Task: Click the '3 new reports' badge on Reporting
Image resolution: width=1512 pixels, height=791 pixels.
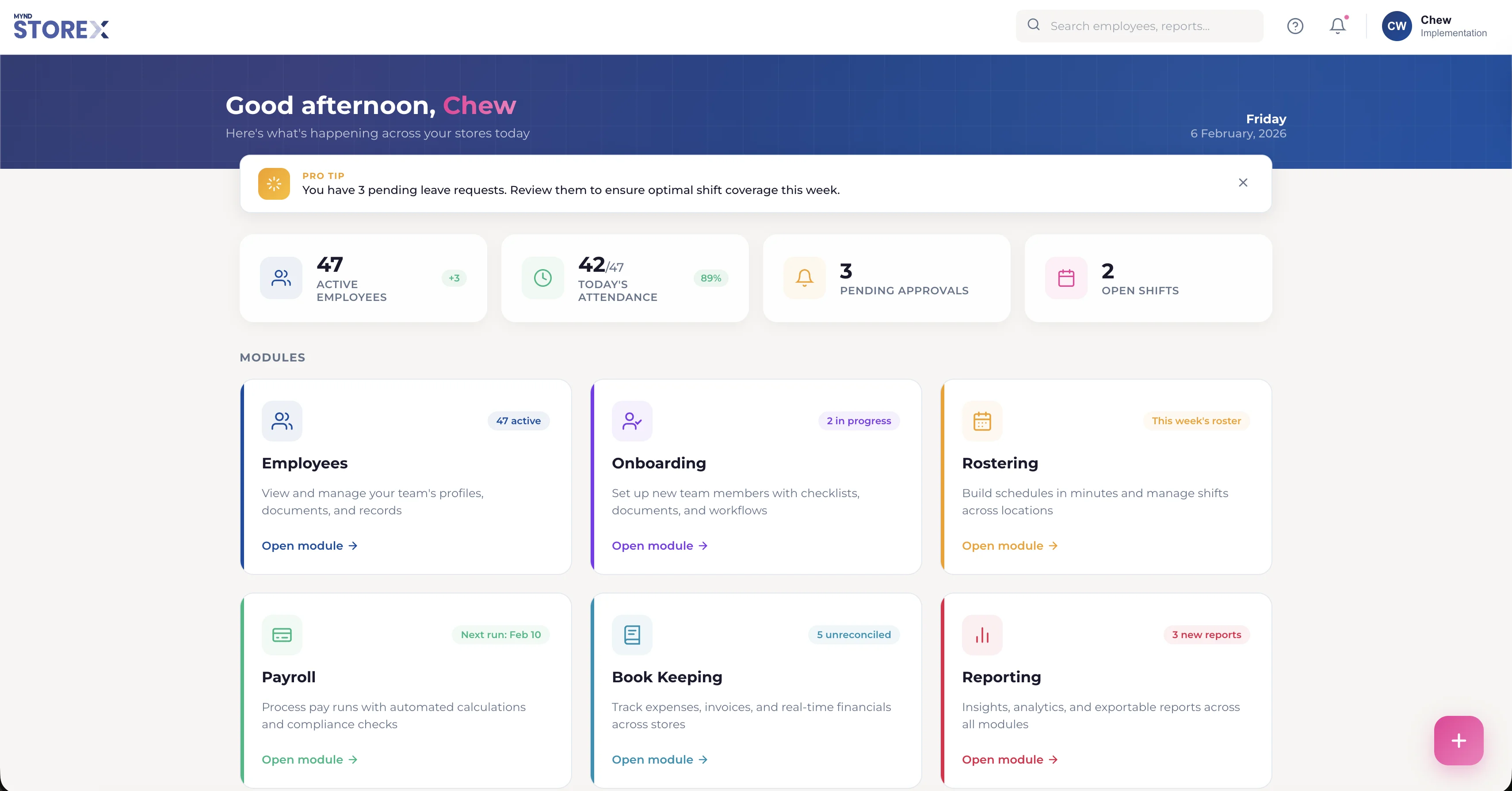Action: (x=1206, y=634)
